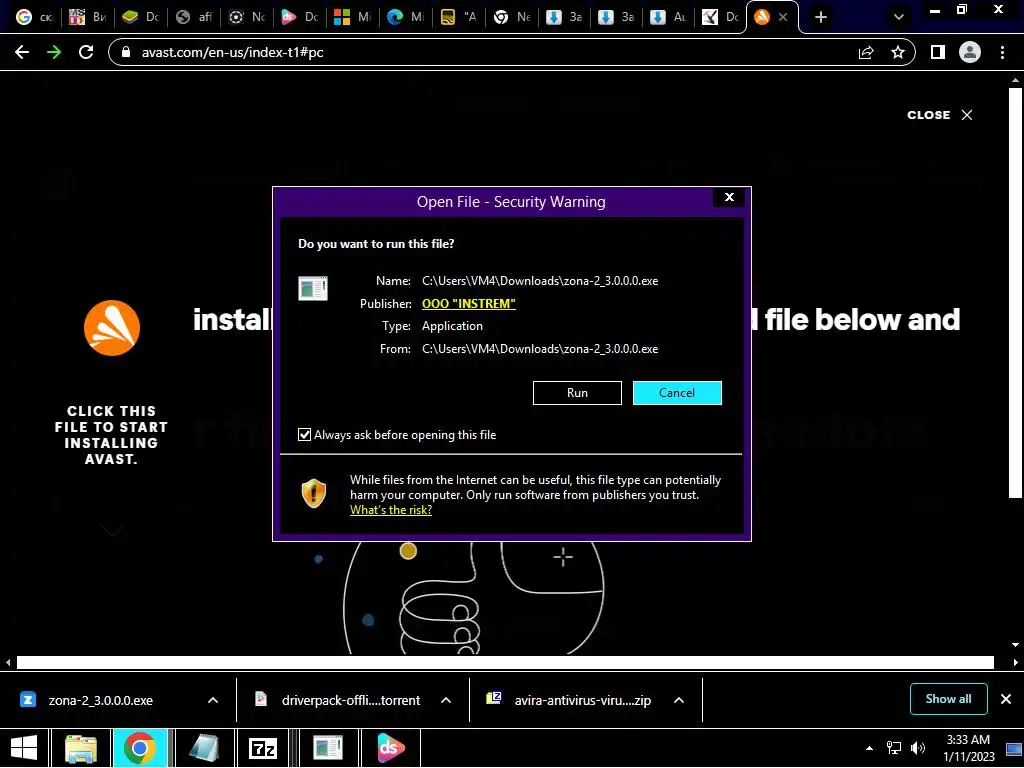Click the horizontal page scrollbar
The width and height of the screenshot is (1024, 768).
(505, 663)
